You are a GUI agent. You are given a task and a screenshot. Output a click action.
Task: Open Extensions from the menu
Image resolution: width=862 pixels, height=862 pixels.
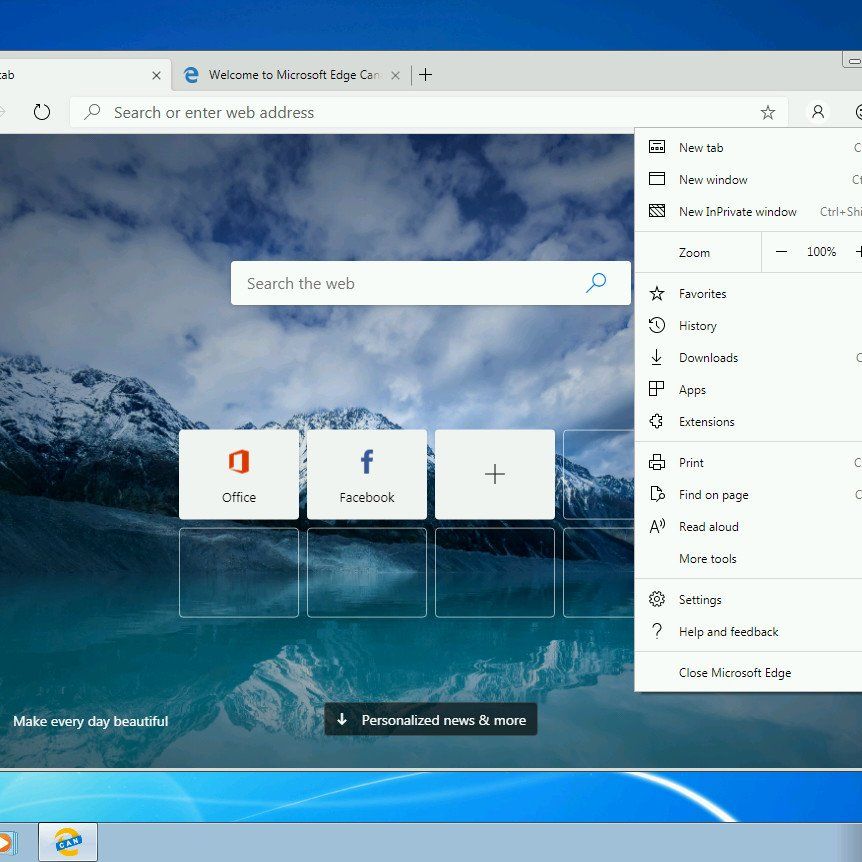coord(748,422)
